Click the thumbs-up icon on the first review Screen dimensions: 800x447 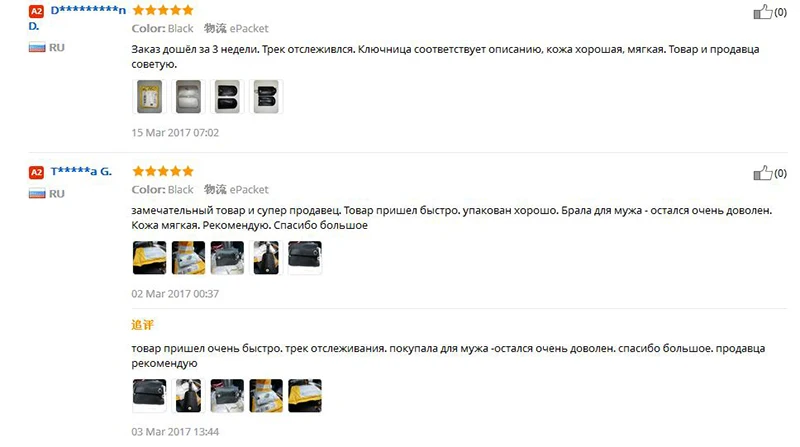[x=763, y=12]
